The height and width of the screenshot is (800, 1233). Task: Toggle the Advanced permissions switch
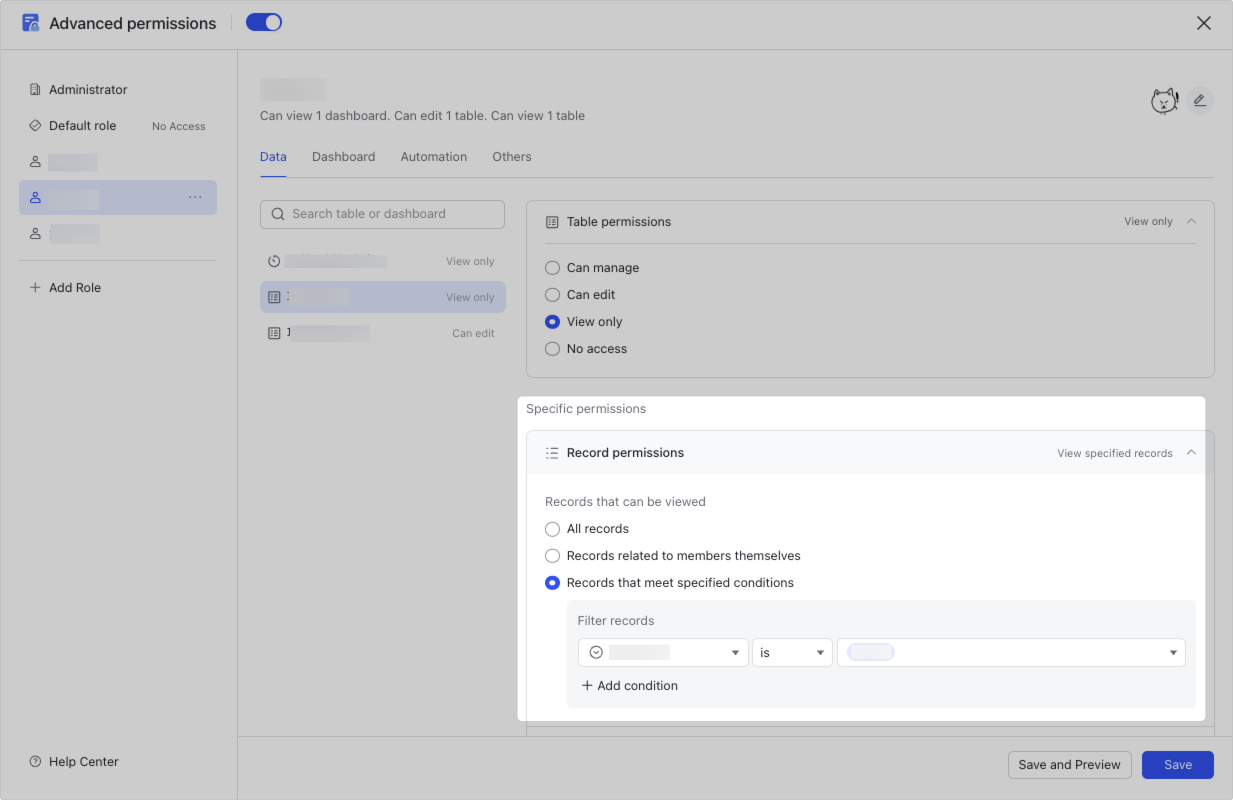click(x=264, y=22)
